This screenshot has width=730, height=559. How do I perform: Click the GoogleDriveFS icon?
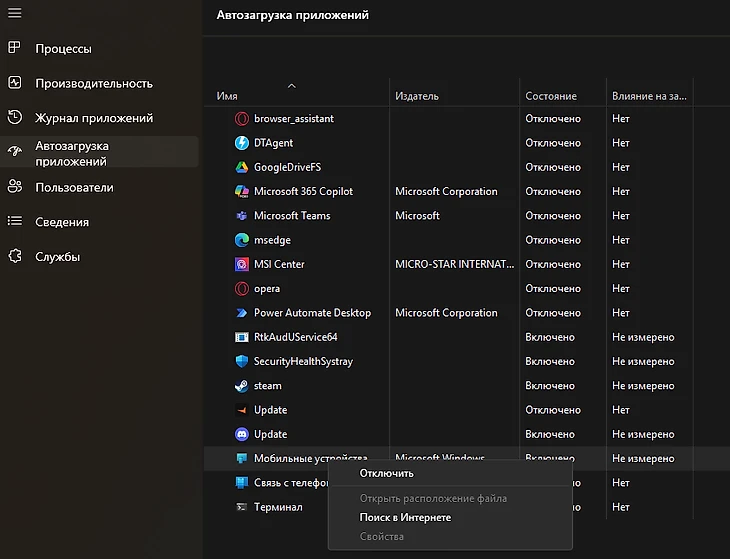click(x=241, y=167)
